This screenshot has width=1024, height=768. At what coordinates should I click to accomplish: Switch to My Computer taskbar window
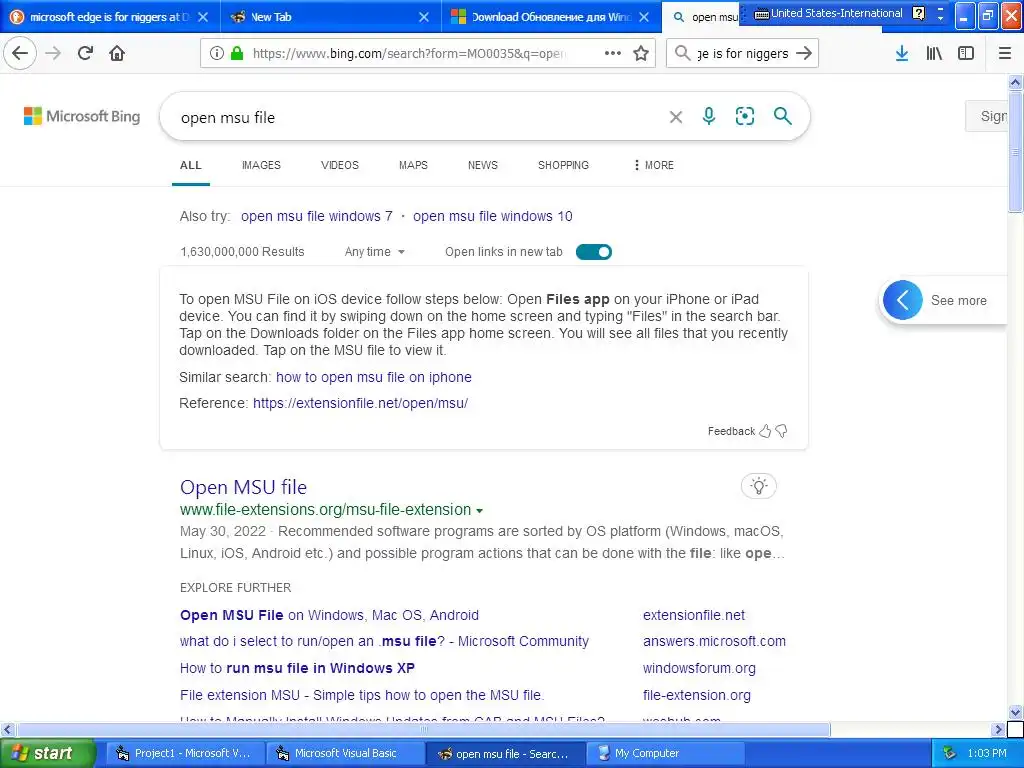pos(665,753)
